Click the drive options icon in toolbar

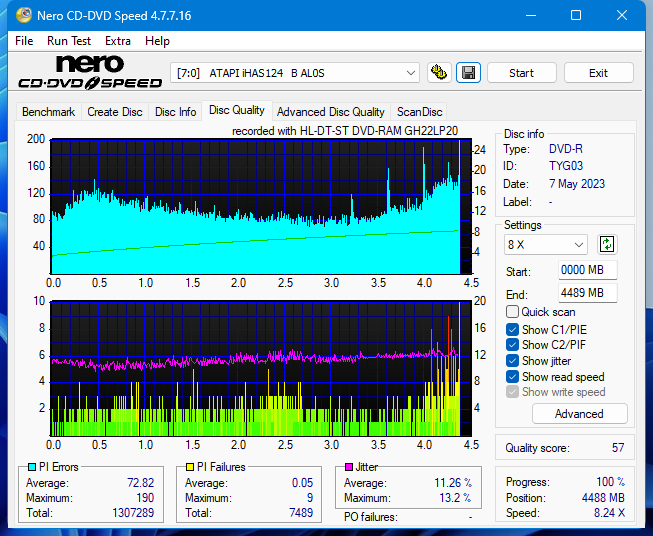[x=438, y=73]
